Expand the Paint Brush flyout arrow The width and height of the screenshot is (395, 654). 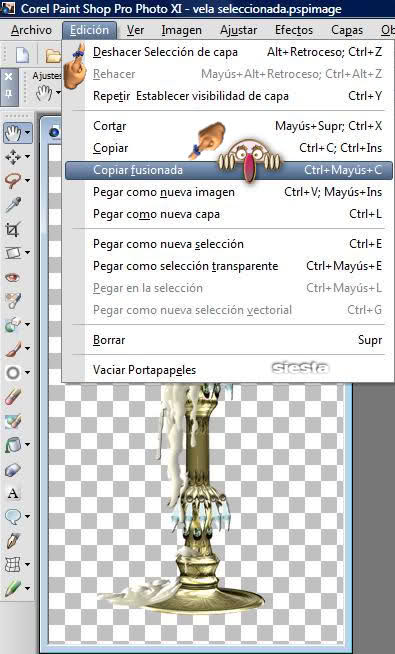tap(28, 349)
